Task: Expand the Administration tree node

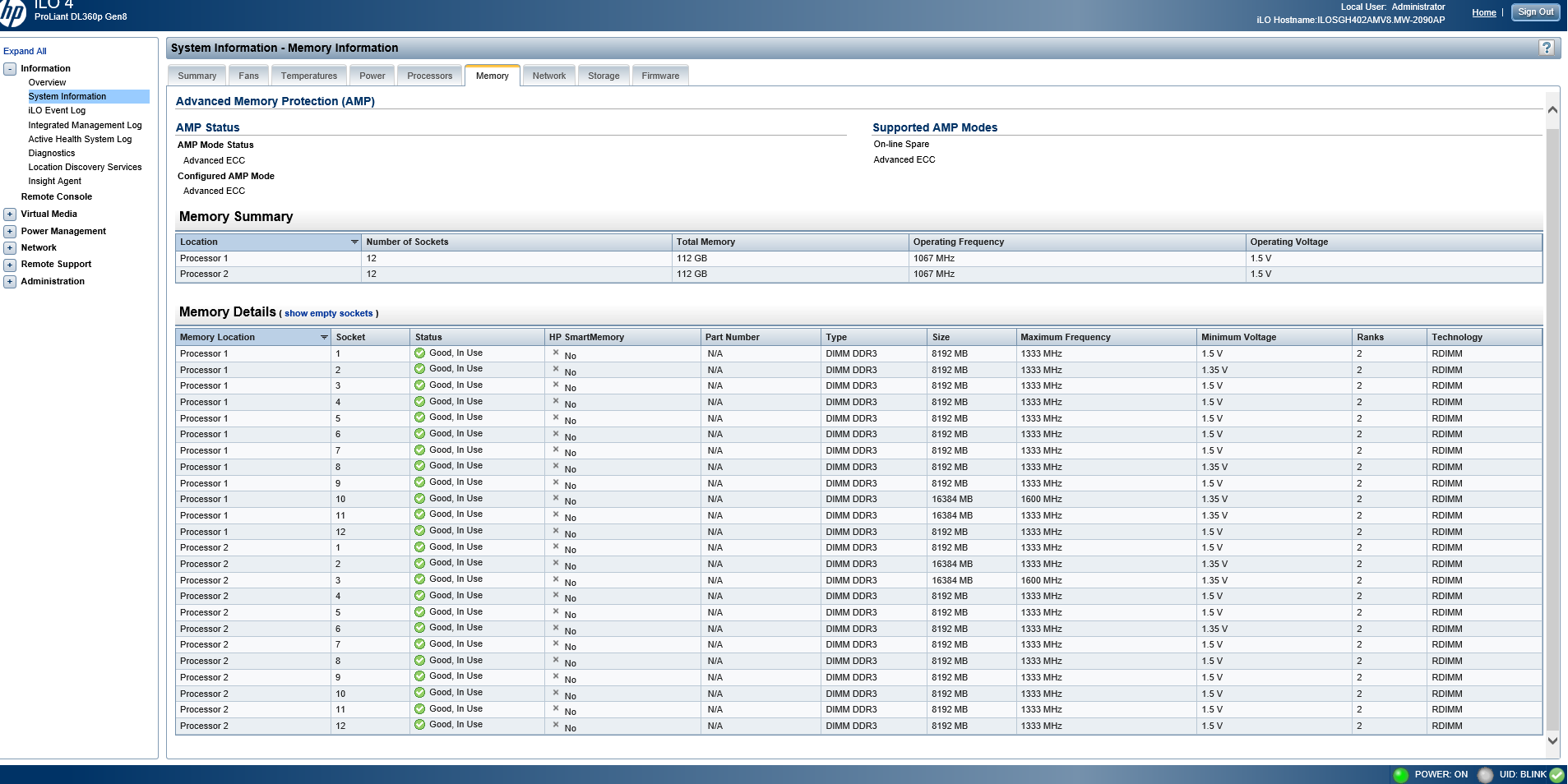Action: click(x=10, y=282)
